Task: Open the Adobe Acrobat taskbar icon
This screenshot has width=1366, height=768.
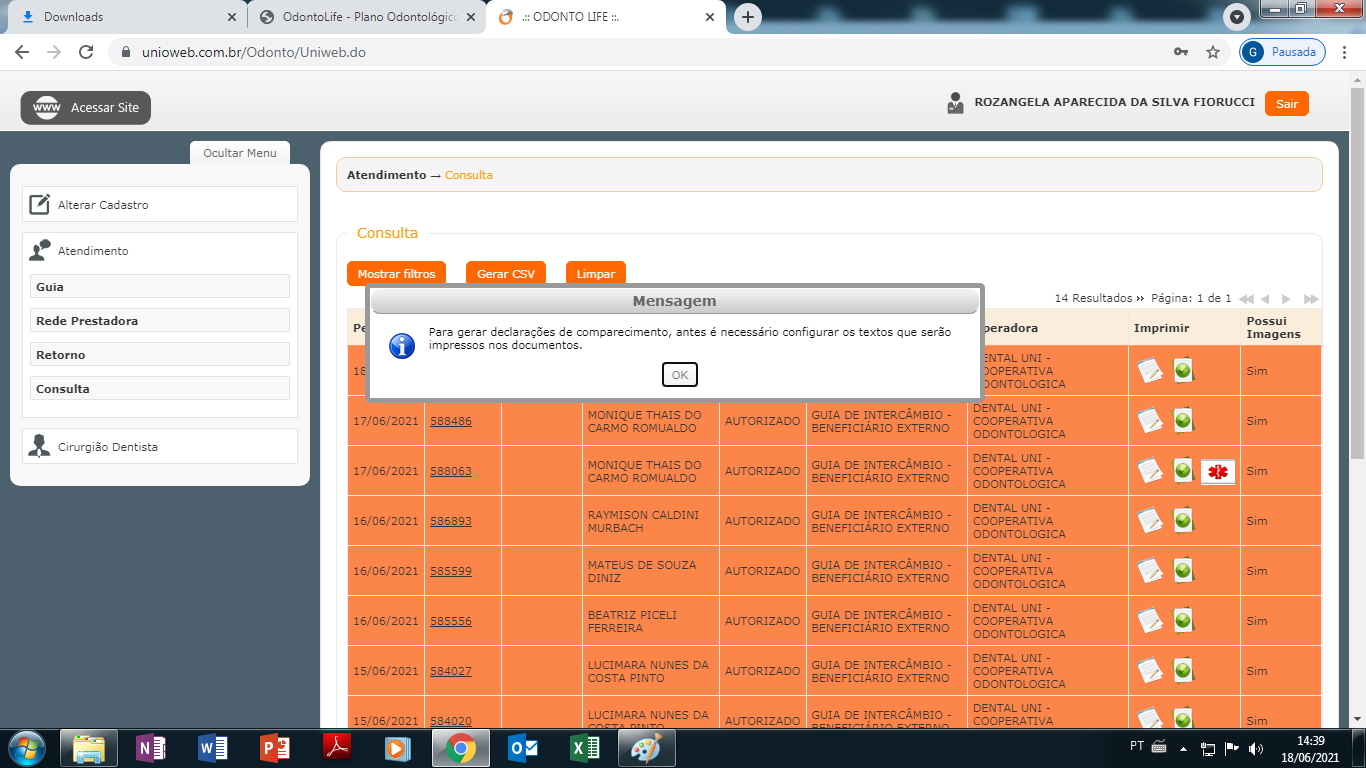Action: [x=337, y=748]
